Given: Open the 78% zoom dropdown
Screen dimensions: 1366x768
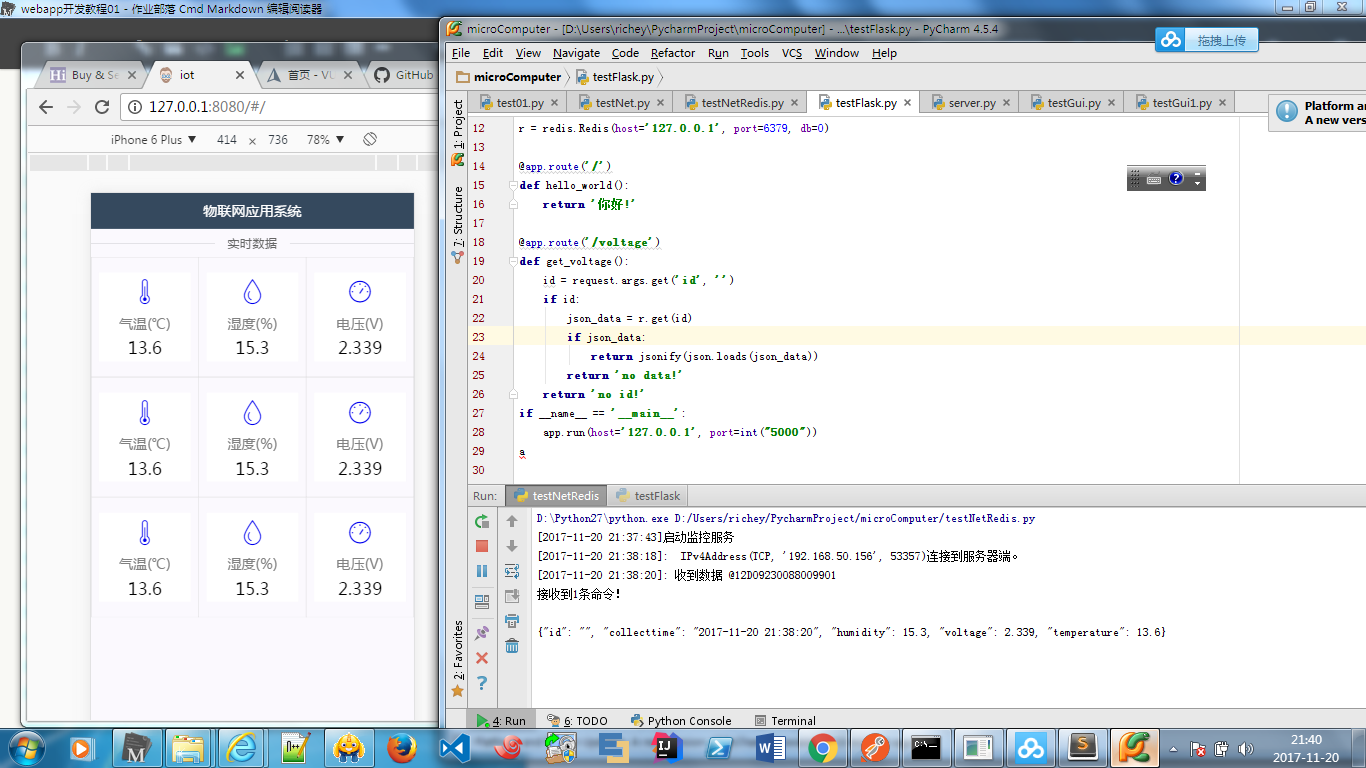Looking at the screenshot, I should [x=325, y=140].
